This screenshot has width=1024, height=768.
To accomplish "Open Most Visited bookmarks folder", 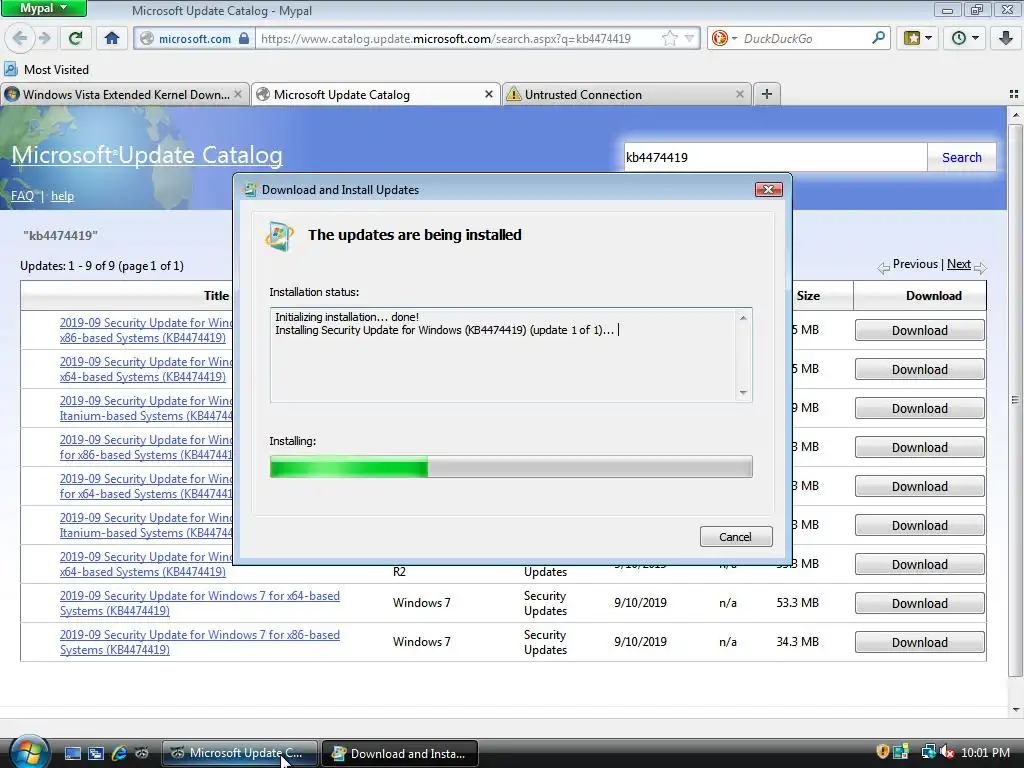I will click(x=46, y=69).
